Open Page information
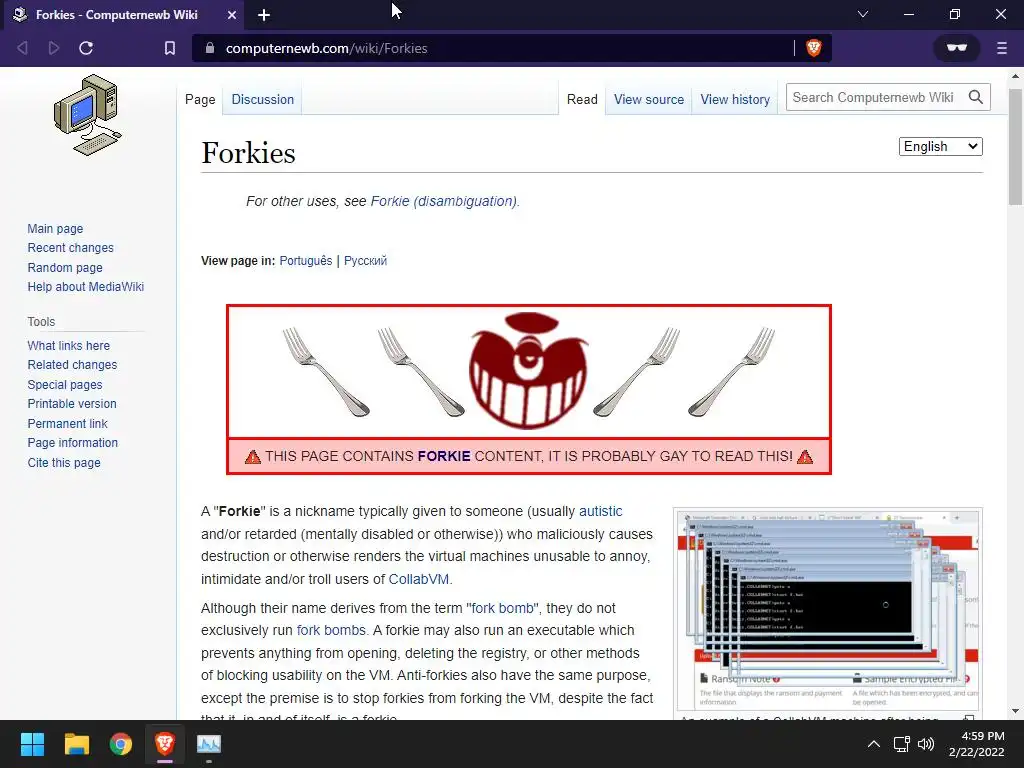 click(x=72, y=442)
